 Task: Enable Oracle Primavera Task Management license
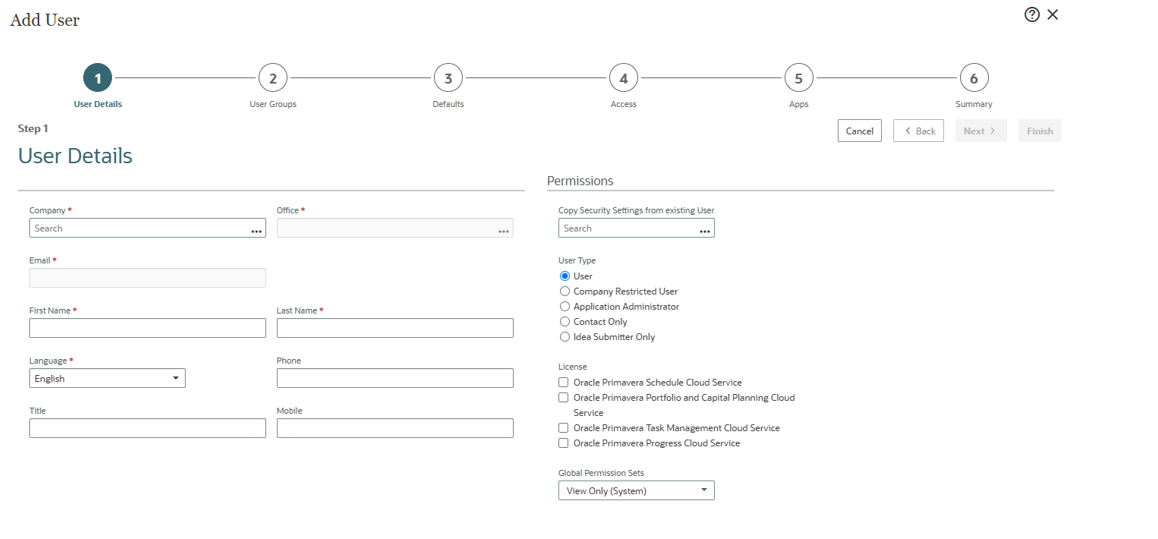coord(563,428)
